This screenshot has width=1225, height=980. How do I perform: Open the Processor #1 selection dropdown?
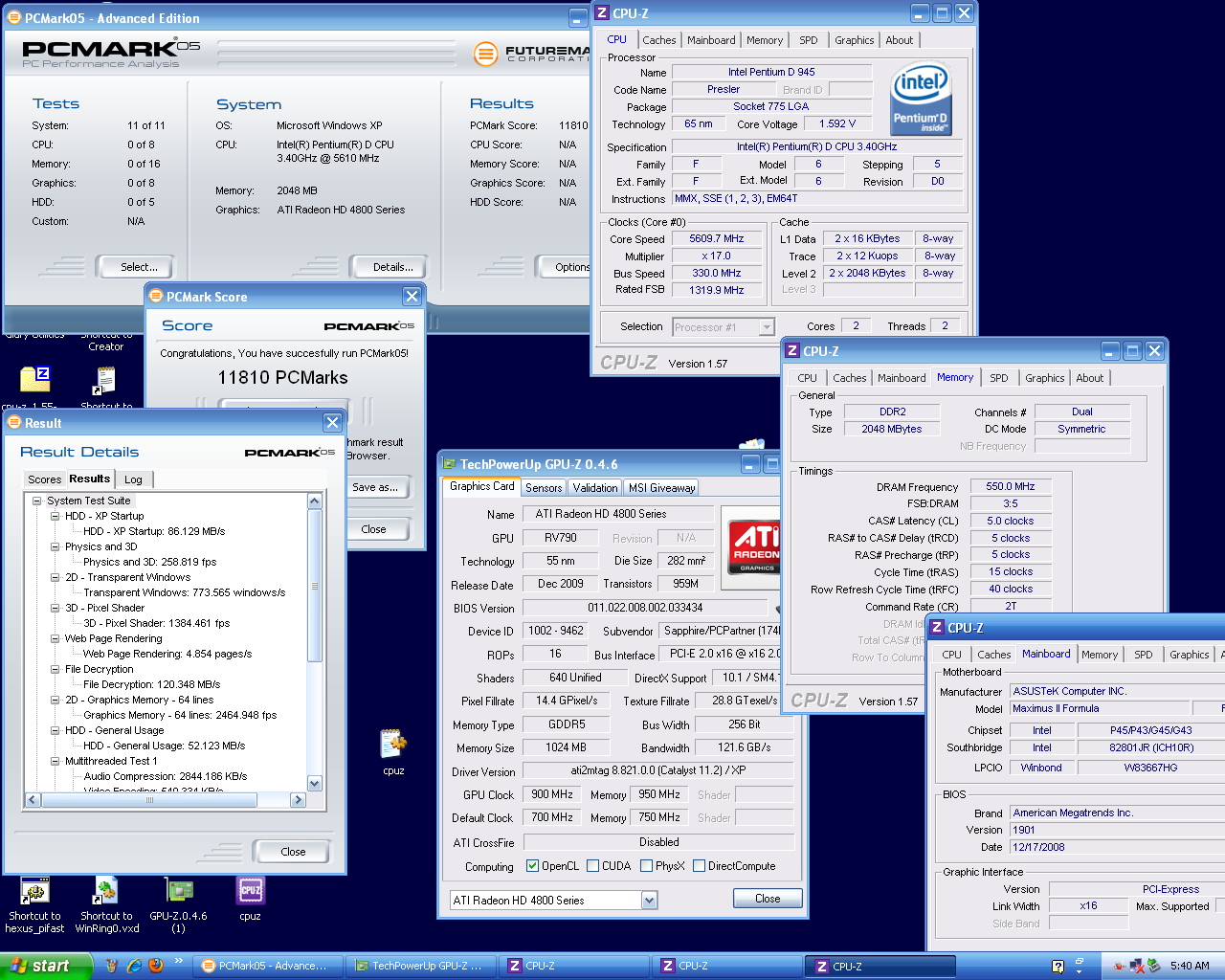click(x=766, y=327)
